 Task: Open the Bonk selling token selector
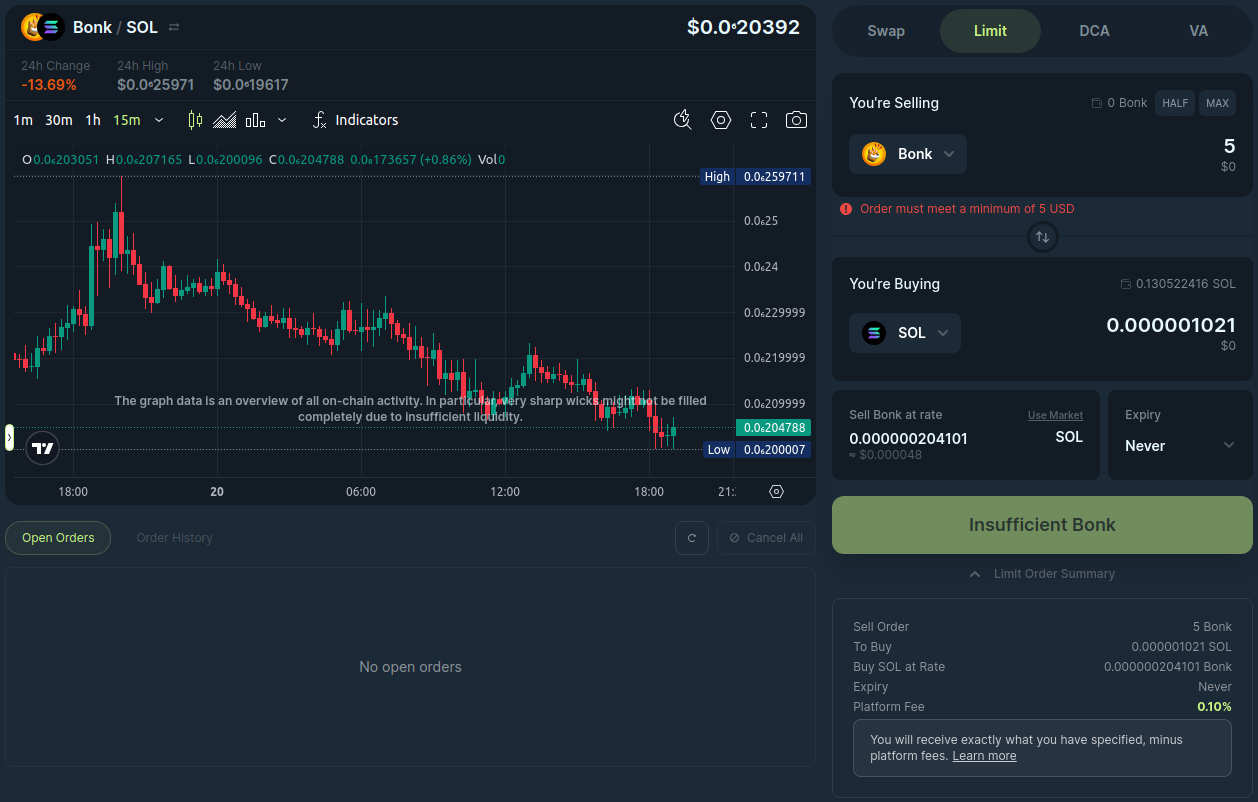tap(908, 154)
